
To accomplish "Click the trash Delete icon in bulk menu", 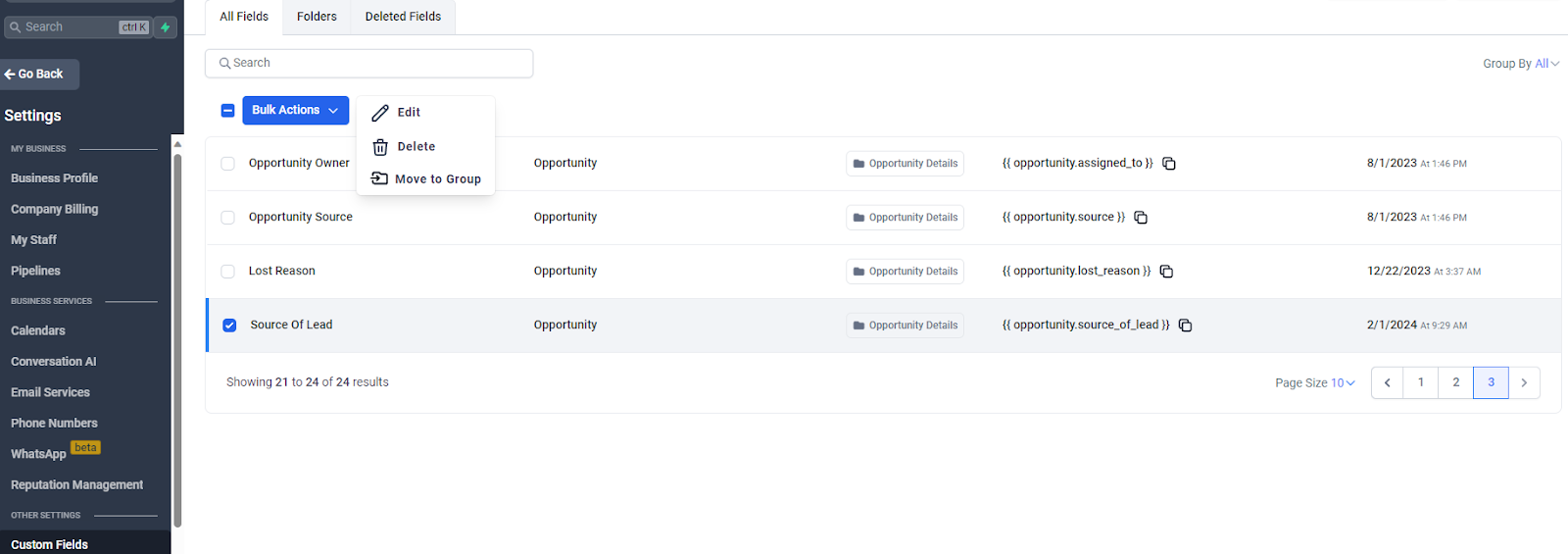I will pyautogui.click(x=380, y=147).
